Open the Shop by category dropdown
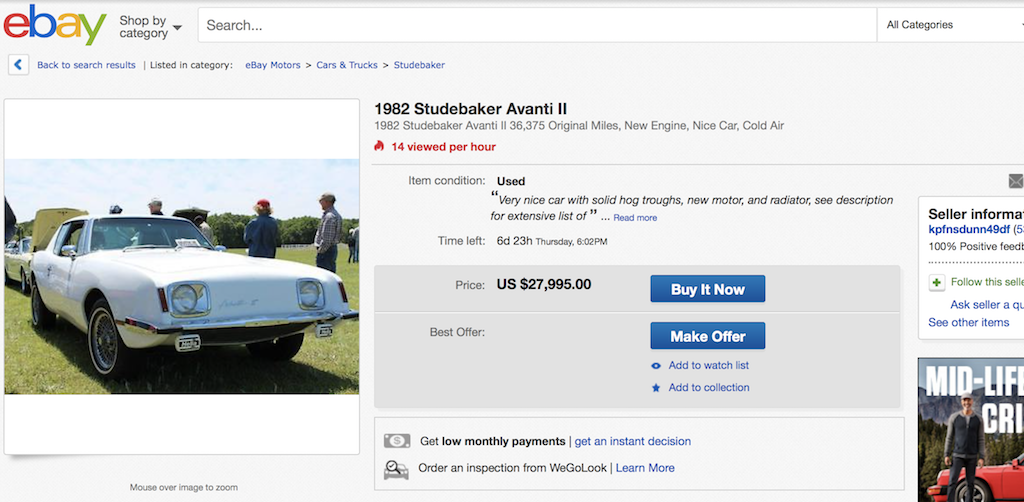This screenshot has width=1024, height=502. pos(150,26)
